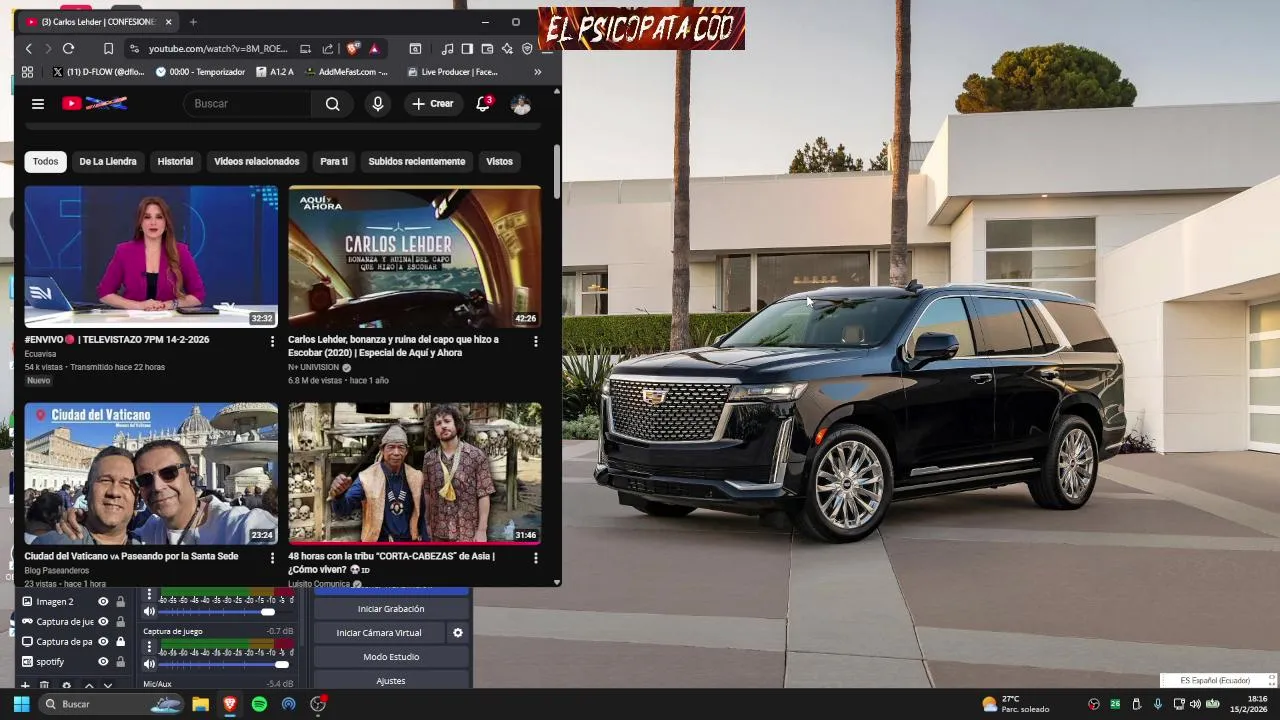This screenshot has width=1280, height=720.
Task: Open YouTube notifications bell
Action: pos(483,103)
